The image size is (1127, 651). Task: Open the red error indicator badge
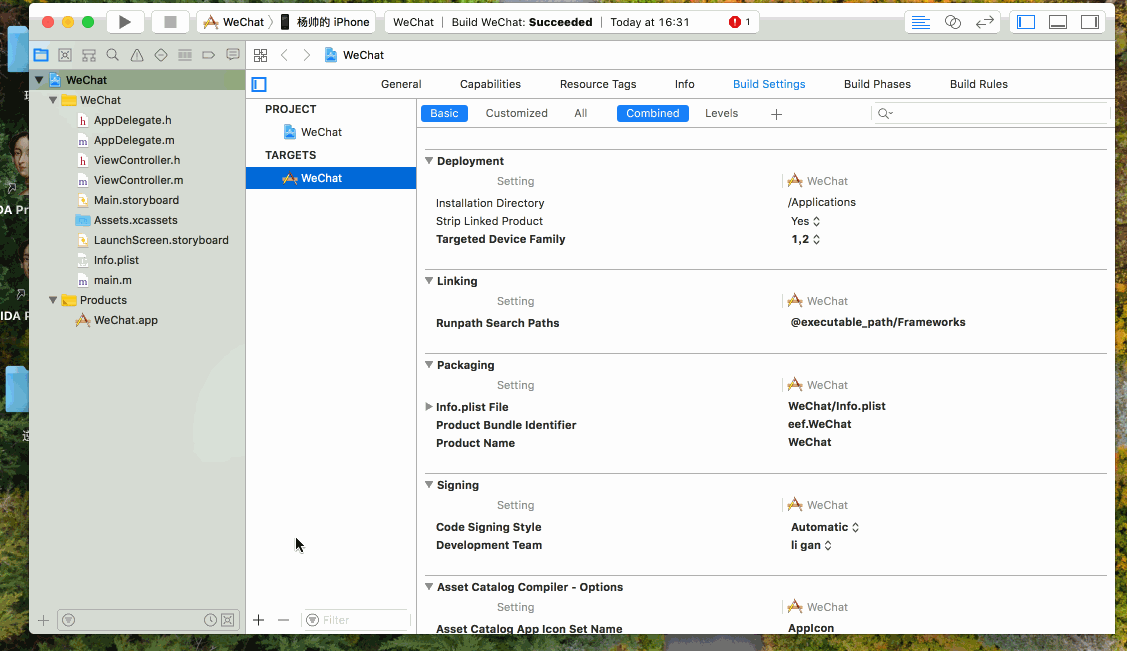[740, 22]
